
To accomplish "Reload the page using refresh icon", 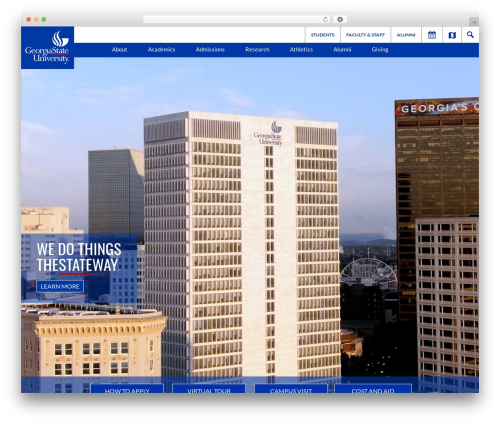I will pos(325,19).
